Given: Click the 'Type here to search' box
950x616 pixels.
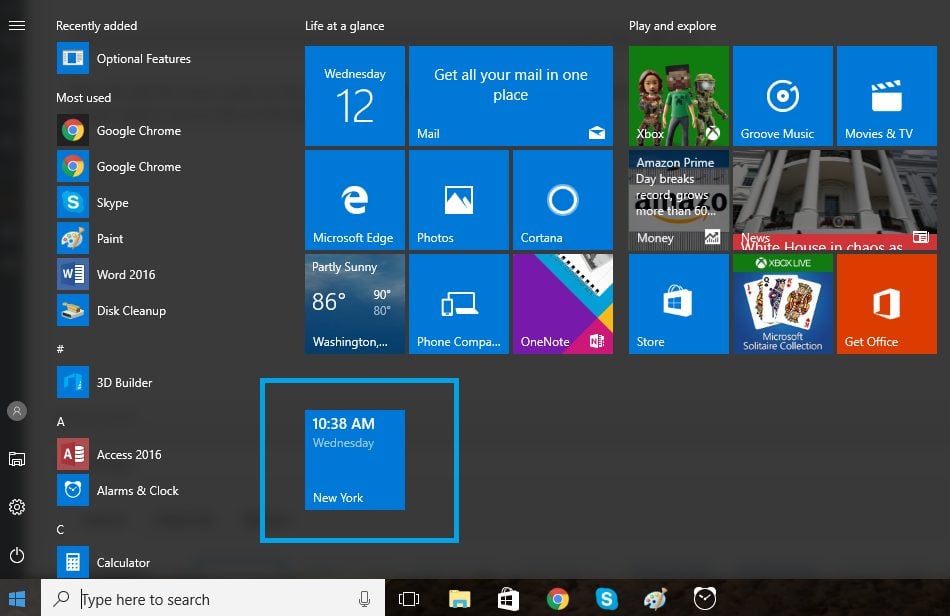Looking at the screenshot, I should pyautogui.click(x=213, y=598).
